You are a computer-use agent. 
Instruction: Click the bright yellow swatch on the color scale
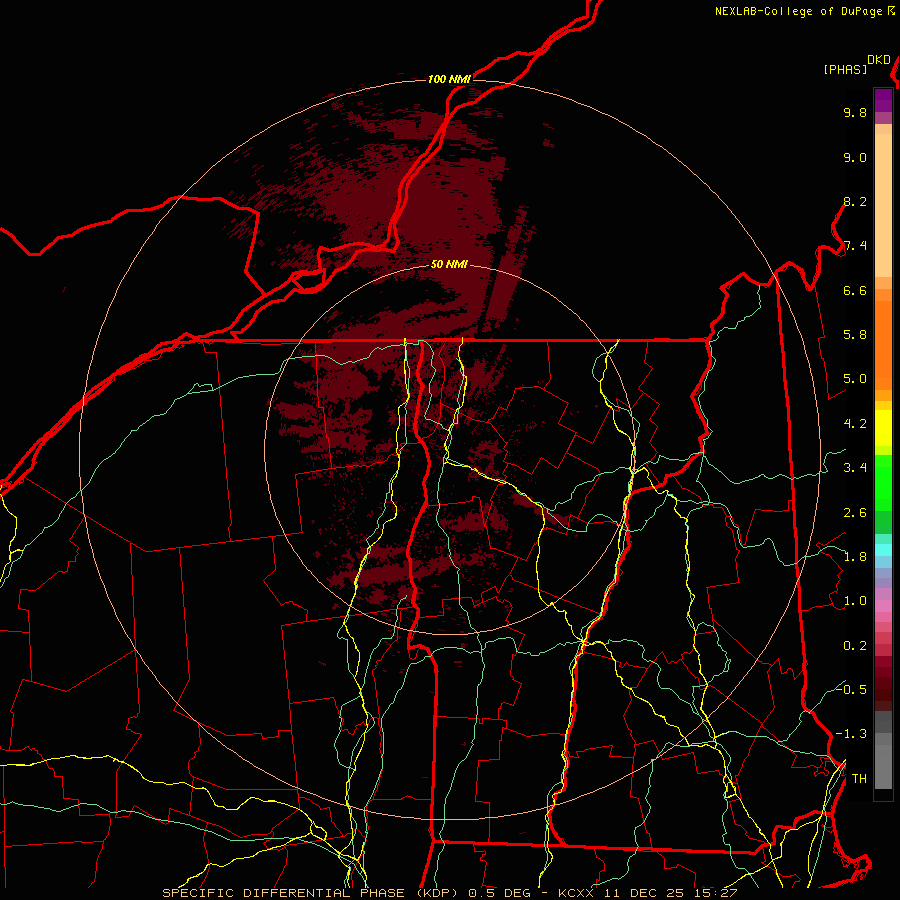(x=883, y=428)
